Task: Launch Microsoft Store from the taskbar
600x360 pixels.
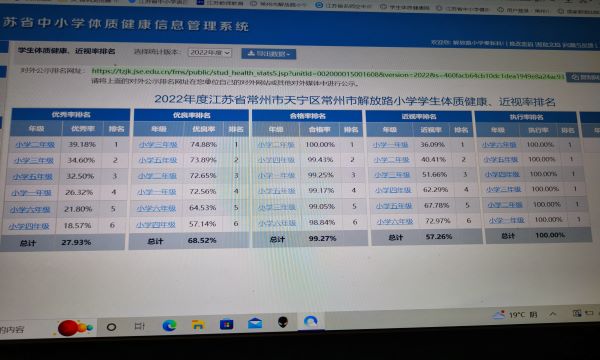Action: [x=227, y=324]
